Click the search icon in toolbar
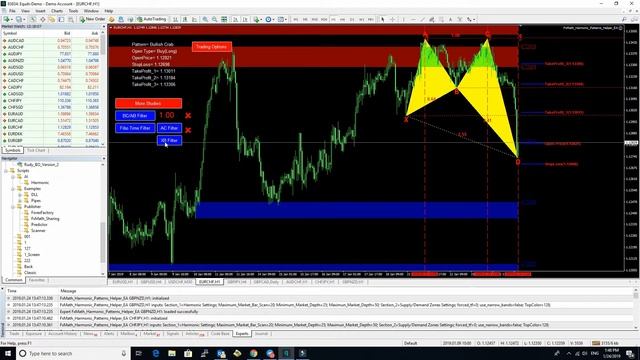 (624, 19)
